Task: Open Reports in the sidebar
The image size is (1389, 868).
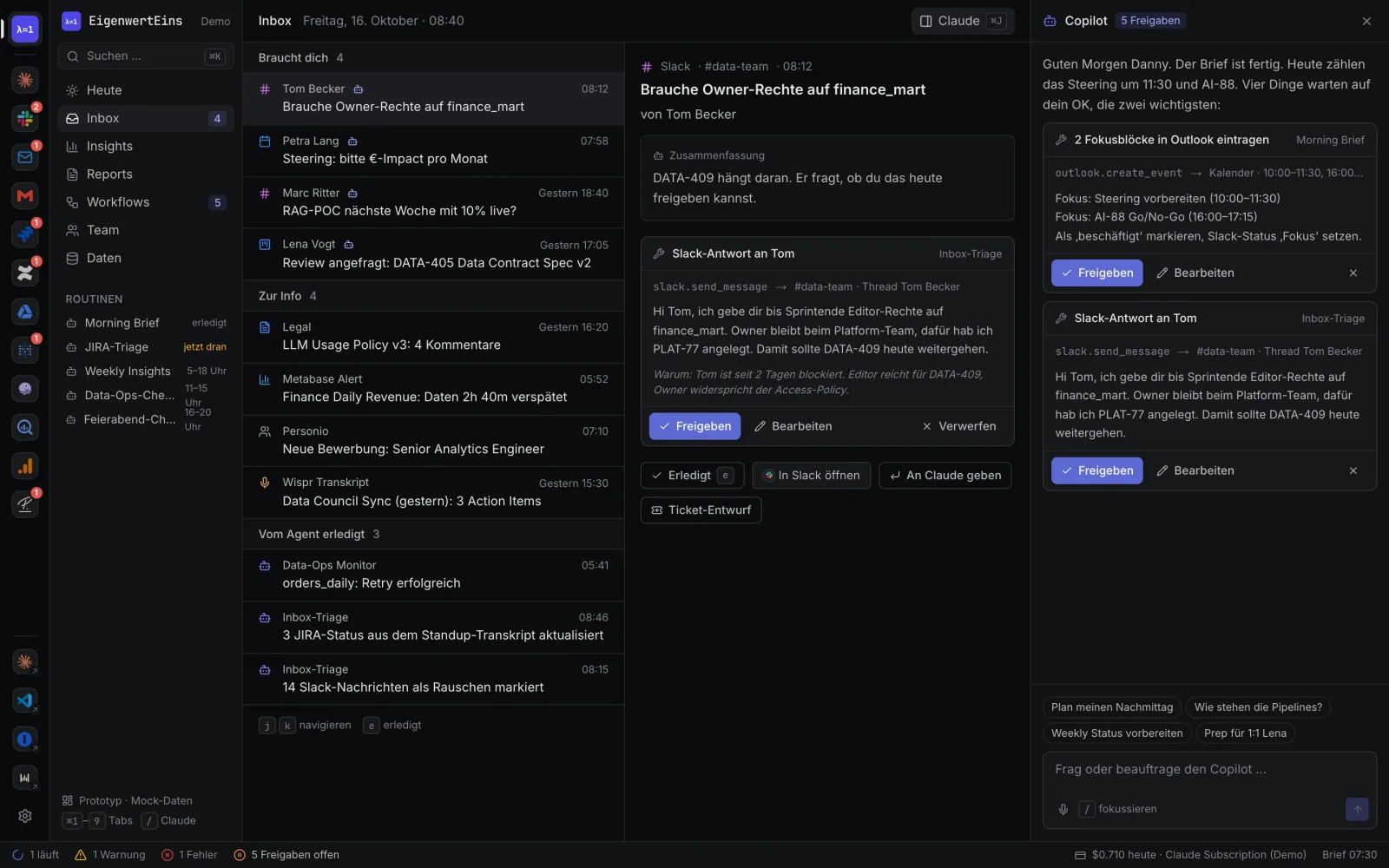Action: click(x=146, y=174)
